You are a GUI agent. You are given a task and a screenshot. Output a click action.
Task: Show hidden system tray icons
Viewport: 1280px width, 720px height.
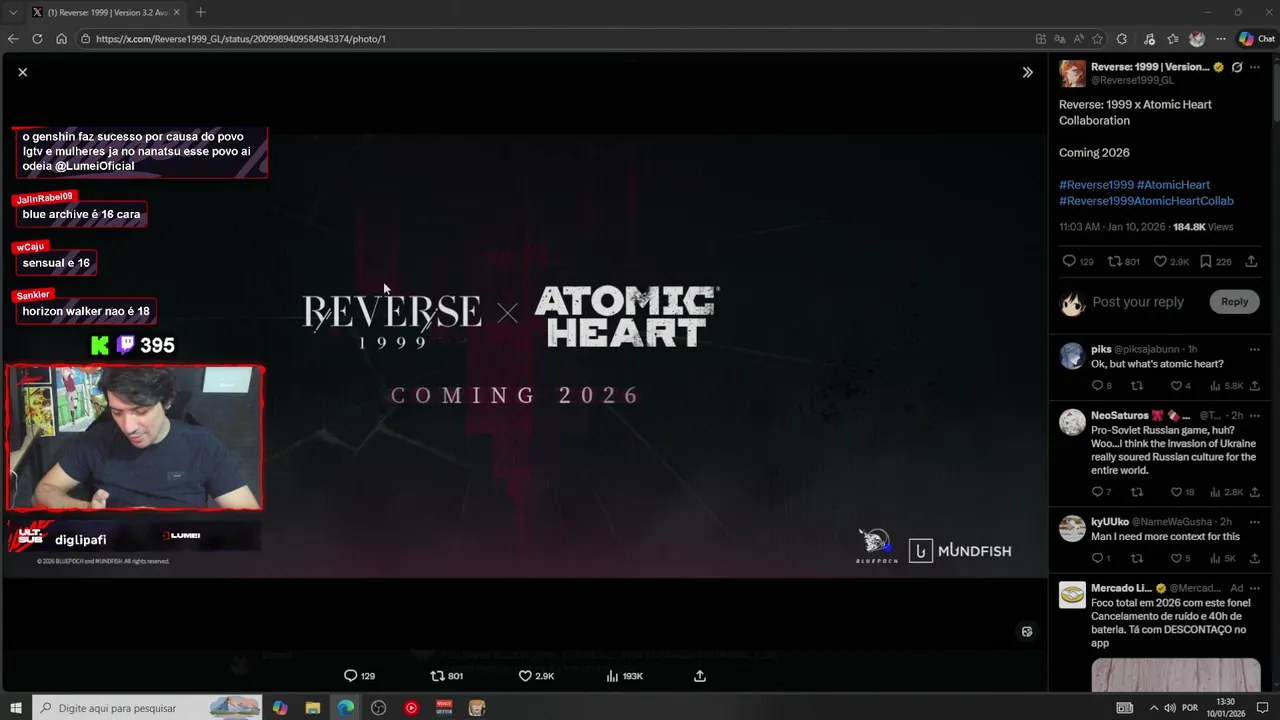(x=1154, y=708)
